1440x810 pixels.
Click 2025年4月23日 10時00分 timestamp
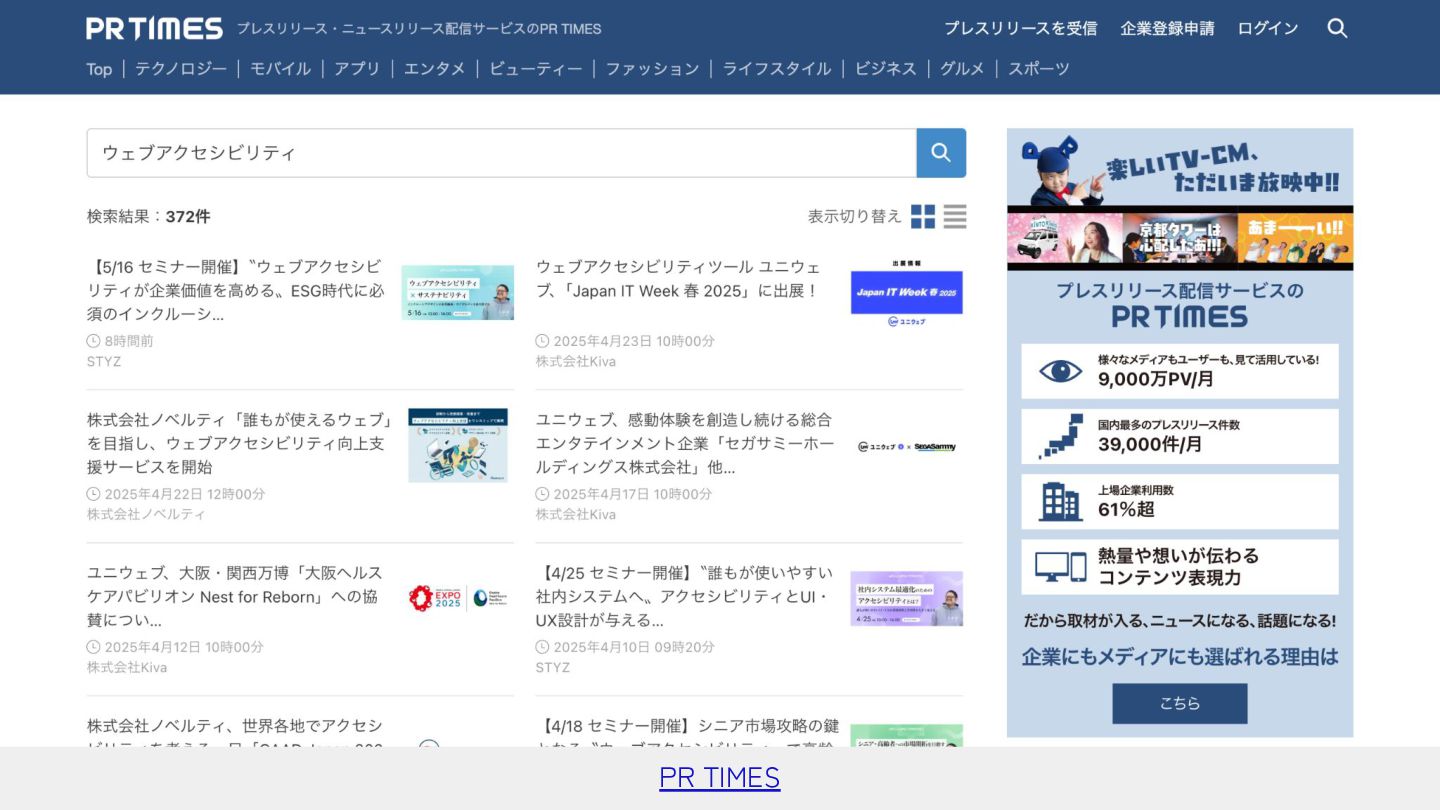point(634,341)
